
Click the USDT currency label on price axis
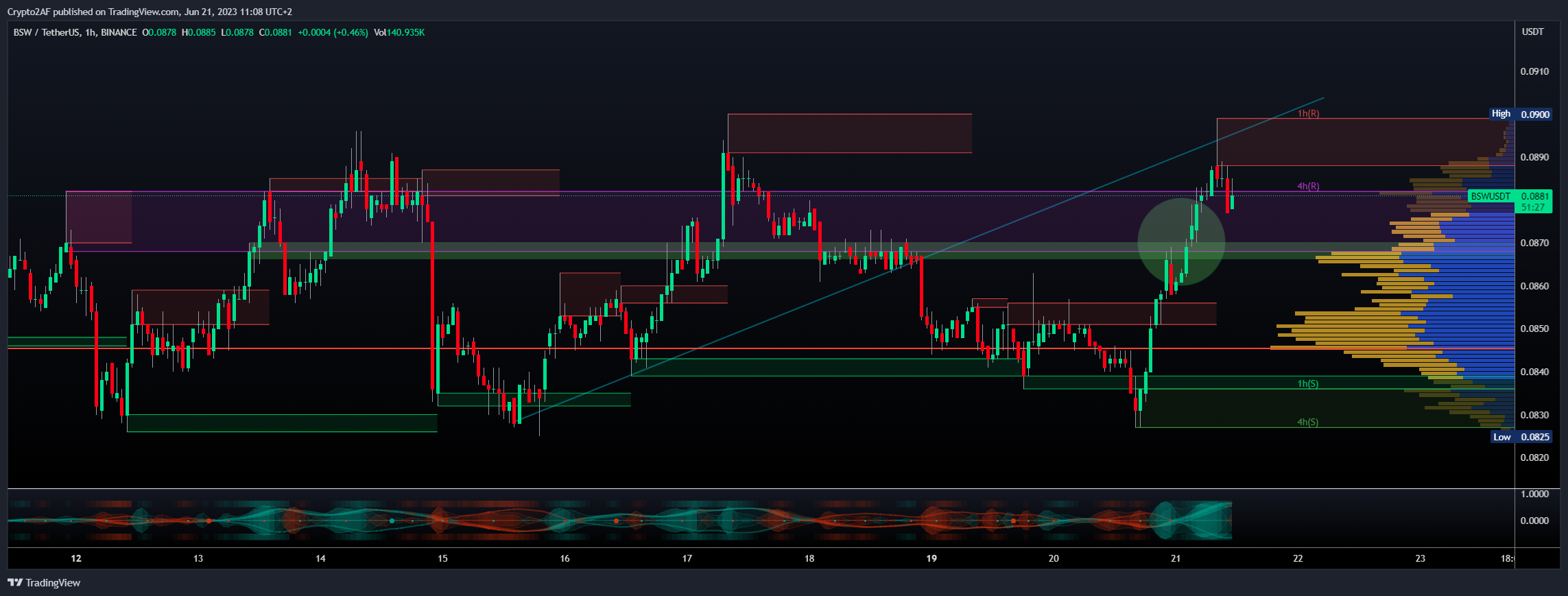[1533, 32]
